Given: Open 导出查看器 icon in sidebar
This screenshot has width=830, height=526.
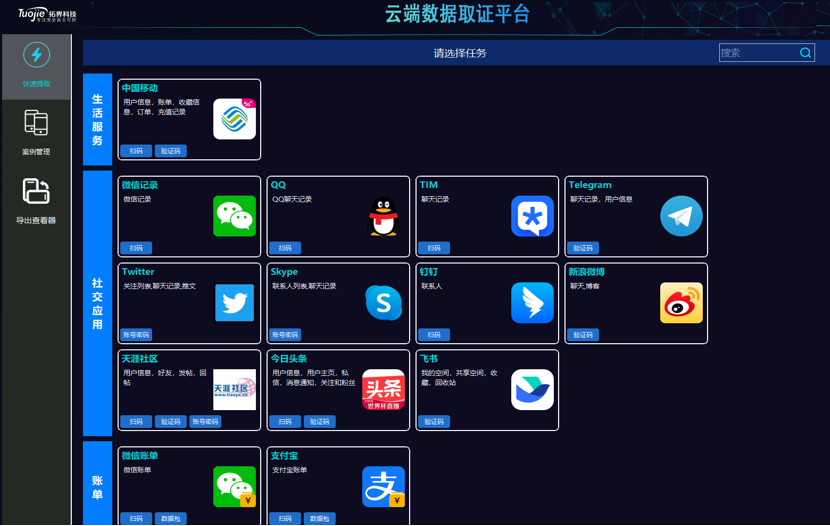Looking at the screenshot, I should [x=36, y=191].
